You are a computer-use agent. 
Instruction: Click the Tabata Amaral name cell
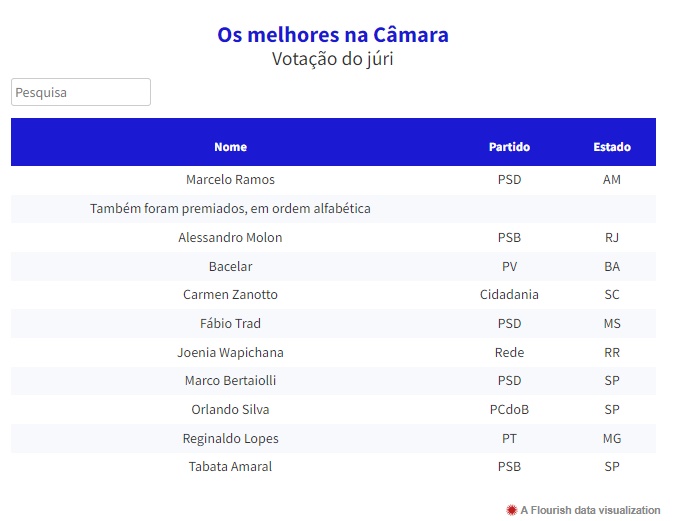coord(230,467)
